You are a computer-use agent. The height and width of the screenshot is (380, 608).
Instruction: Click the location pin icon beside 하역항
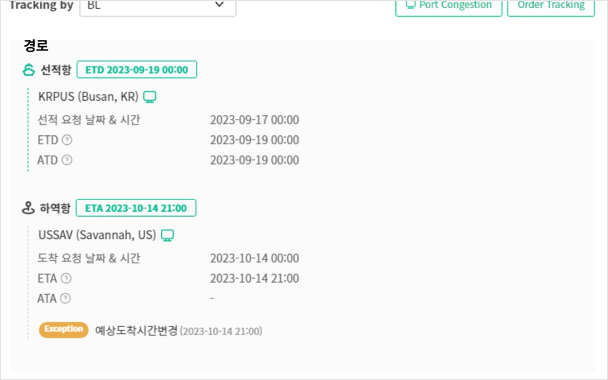[x=28, y=208]
